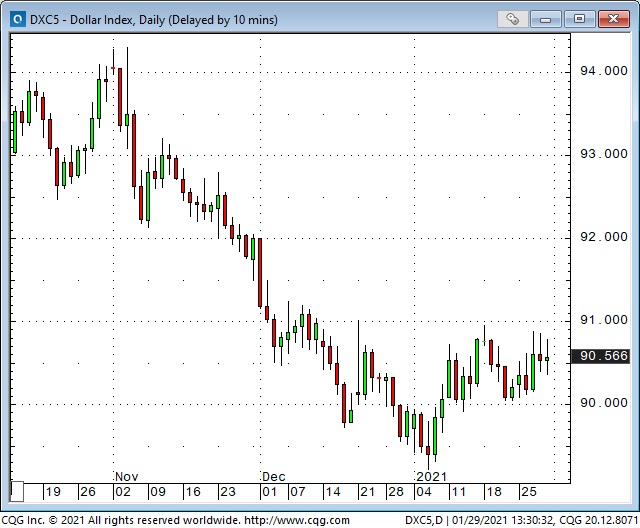Close the DXC5 Dollar Index chart
Image resolution: width=640 pixels, height=528 pixels.
click(x=613, y=19)
